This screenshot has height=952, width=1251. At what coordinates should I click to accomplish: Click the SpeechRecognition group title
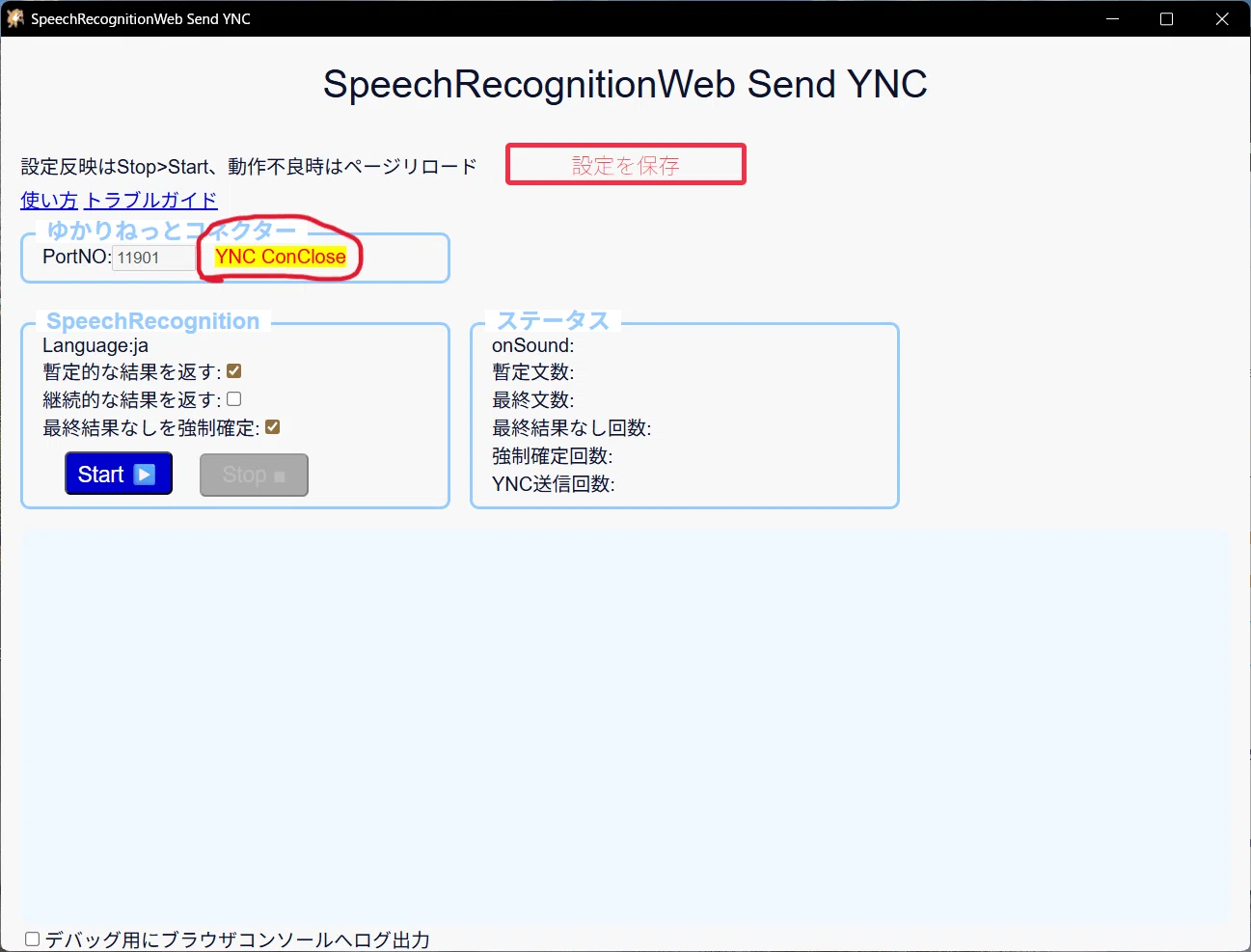(x=153, y=321)
